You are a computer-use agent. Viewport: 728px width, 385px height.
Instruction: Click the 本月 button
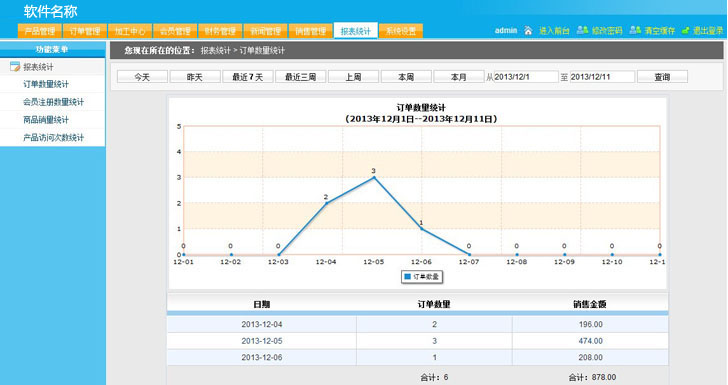point(459,77)
